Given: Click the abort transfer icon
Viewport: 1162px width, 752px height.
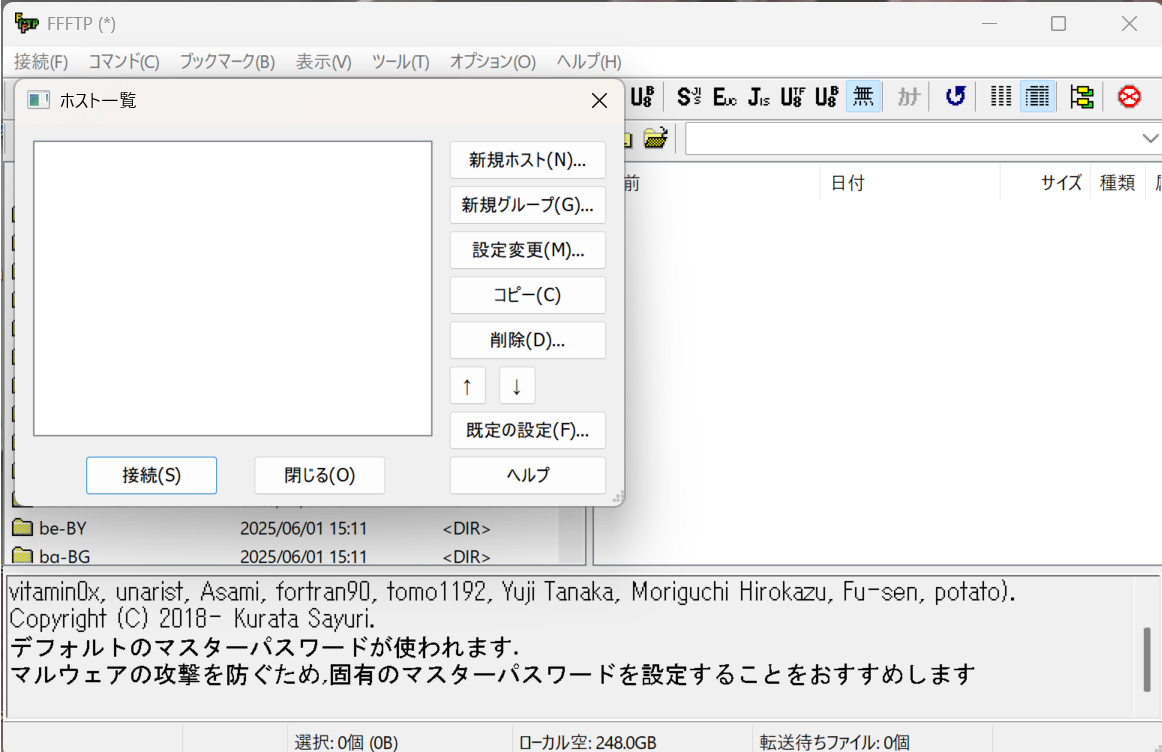Looking at the screenshot, I should pyautogui.click(x=1128, y=96).
